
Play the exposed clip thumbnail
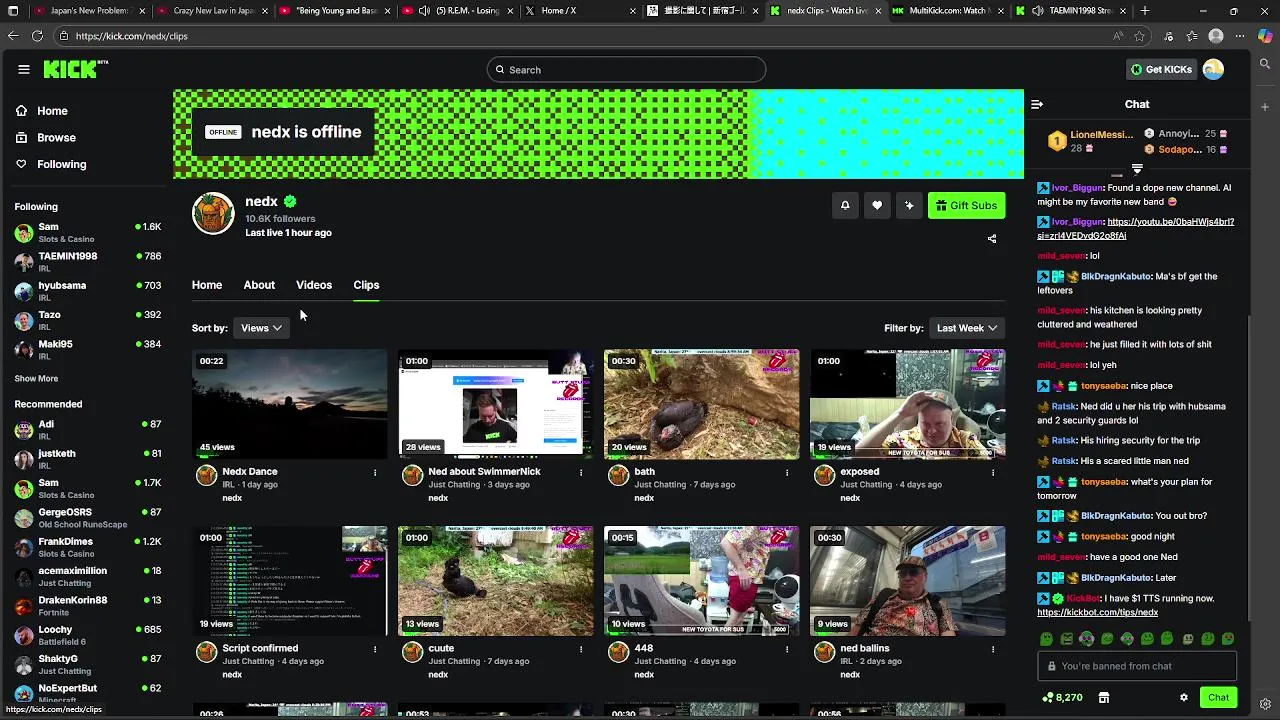[x=907, y=404]
